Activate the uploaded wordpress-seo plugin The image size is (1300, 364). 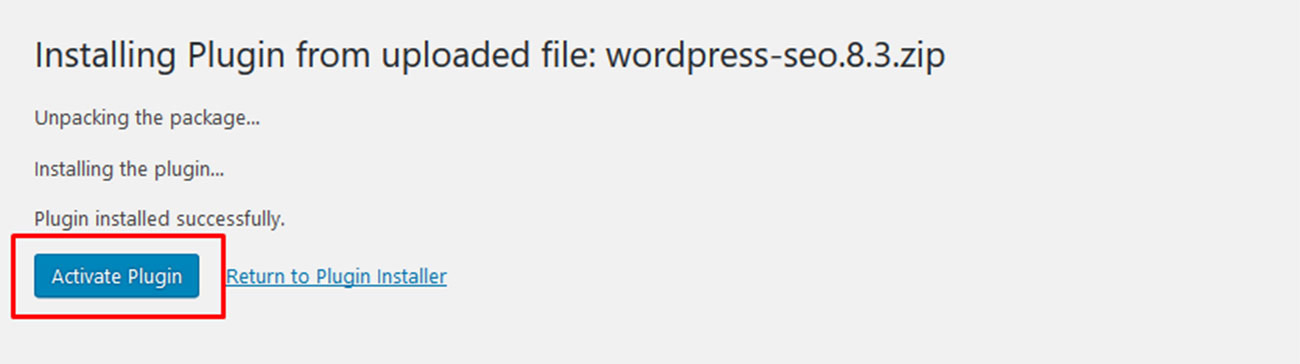click(117, 276)
